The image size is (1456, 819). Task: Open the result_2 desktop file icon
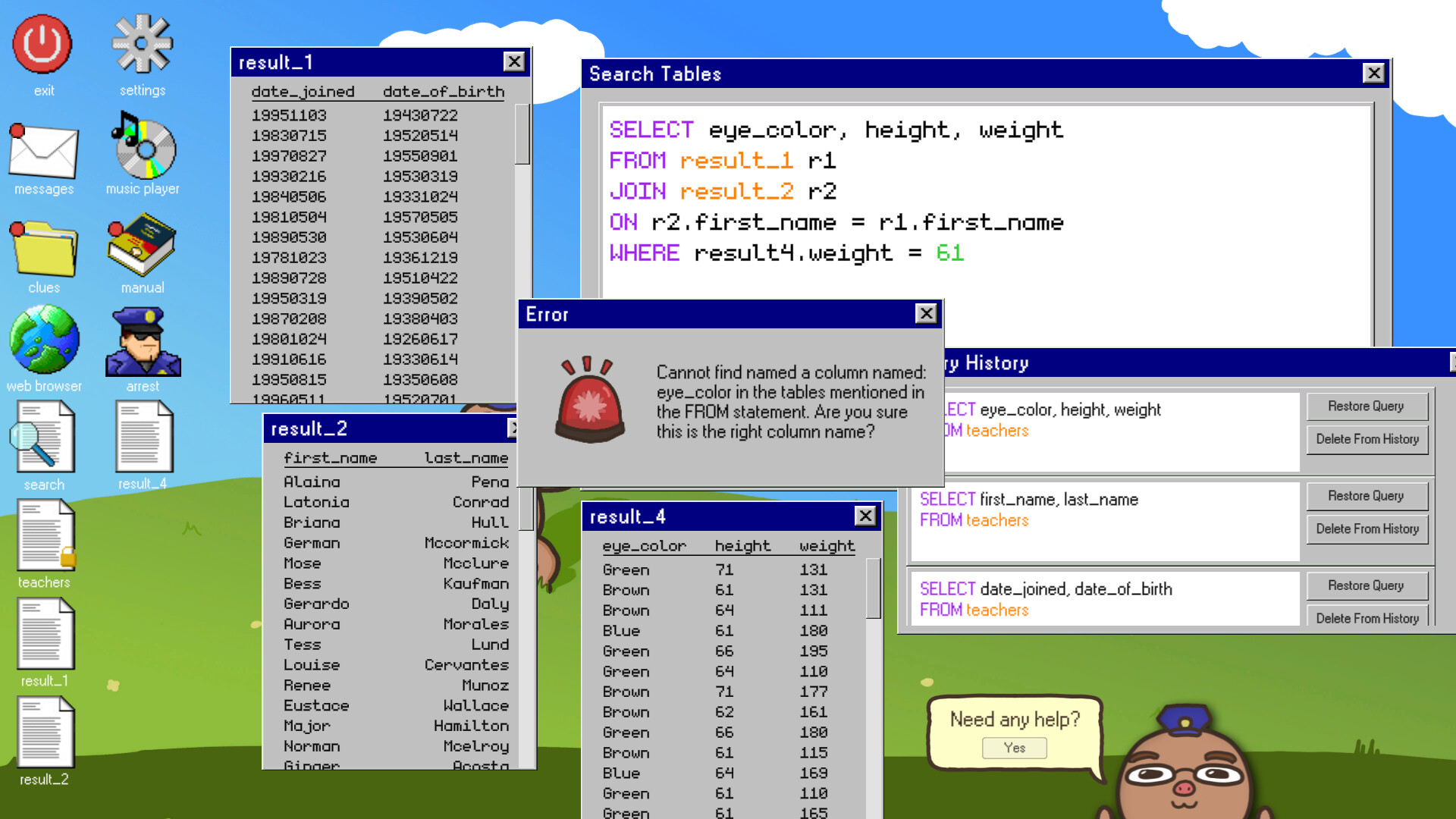pyautogui.click(x=45, y=733)
